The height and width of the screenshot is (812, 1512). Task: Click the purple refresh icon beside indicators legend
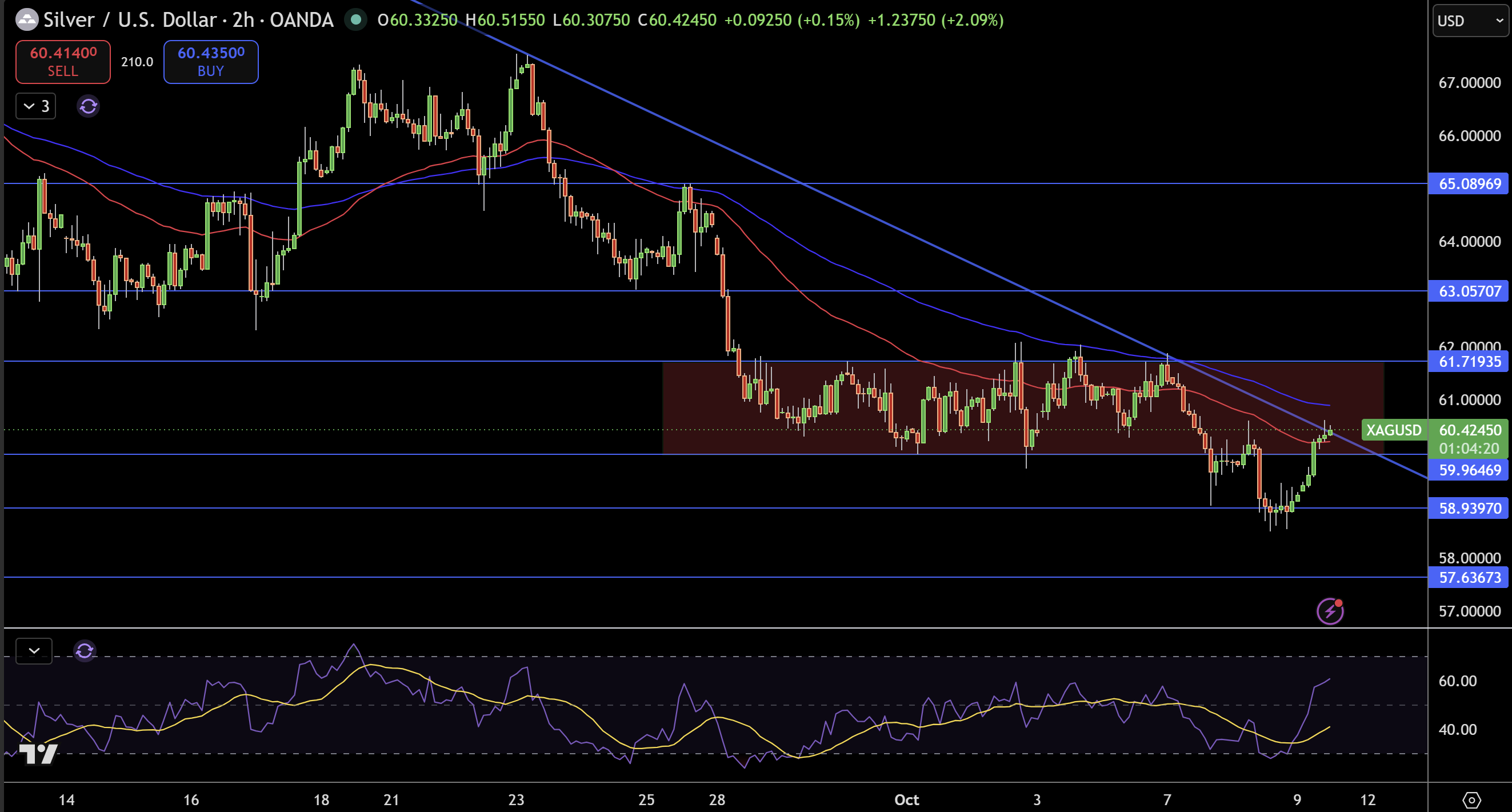(88, 106)
